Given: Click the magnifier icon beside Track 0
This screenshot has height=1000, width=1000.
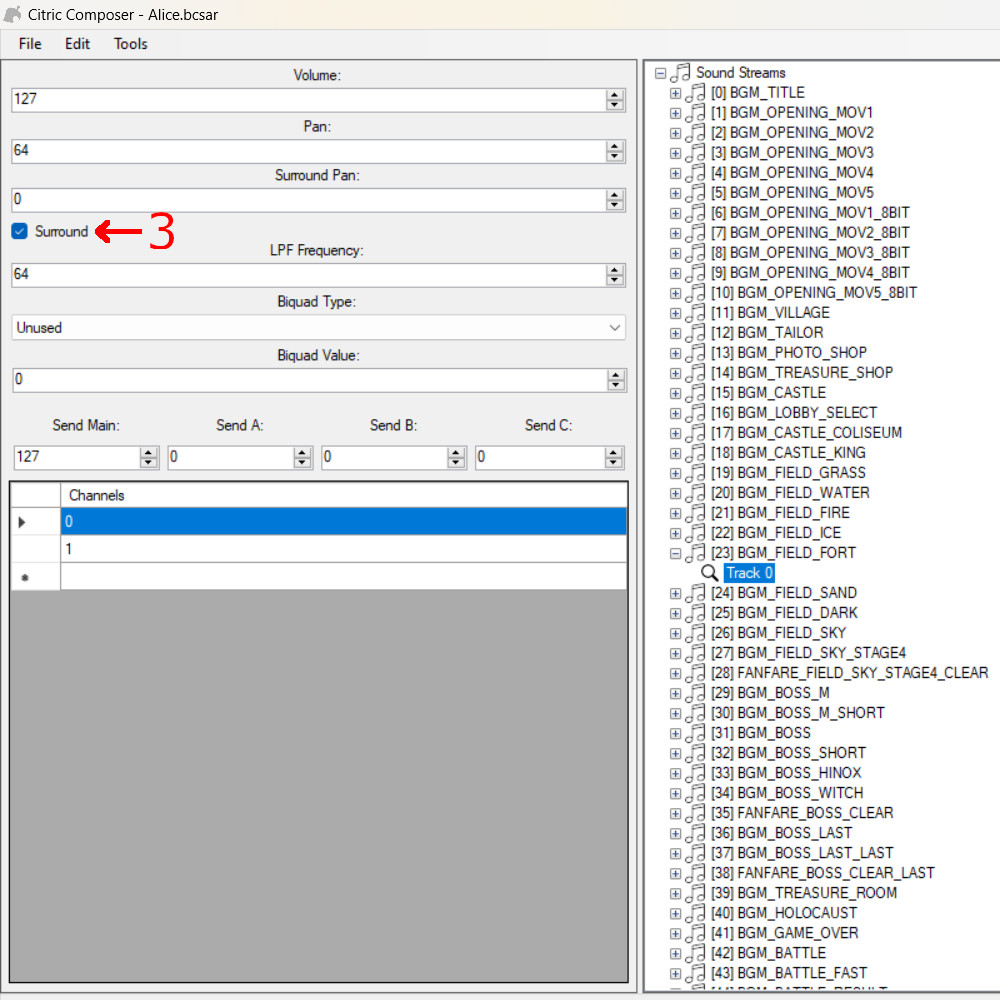Looking at the screenshot, I should [x=710, y=573].
